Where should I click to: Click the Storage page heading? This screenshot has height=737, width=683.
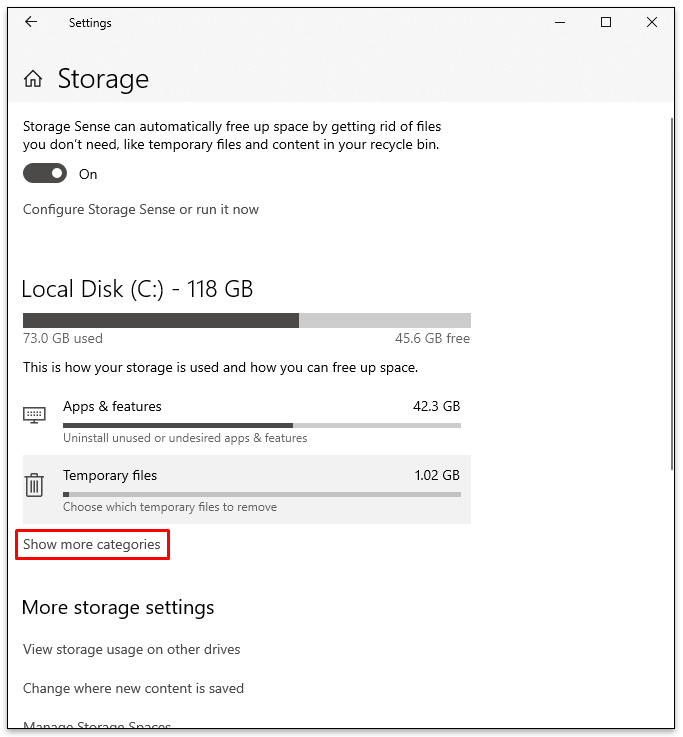[103, 78]
